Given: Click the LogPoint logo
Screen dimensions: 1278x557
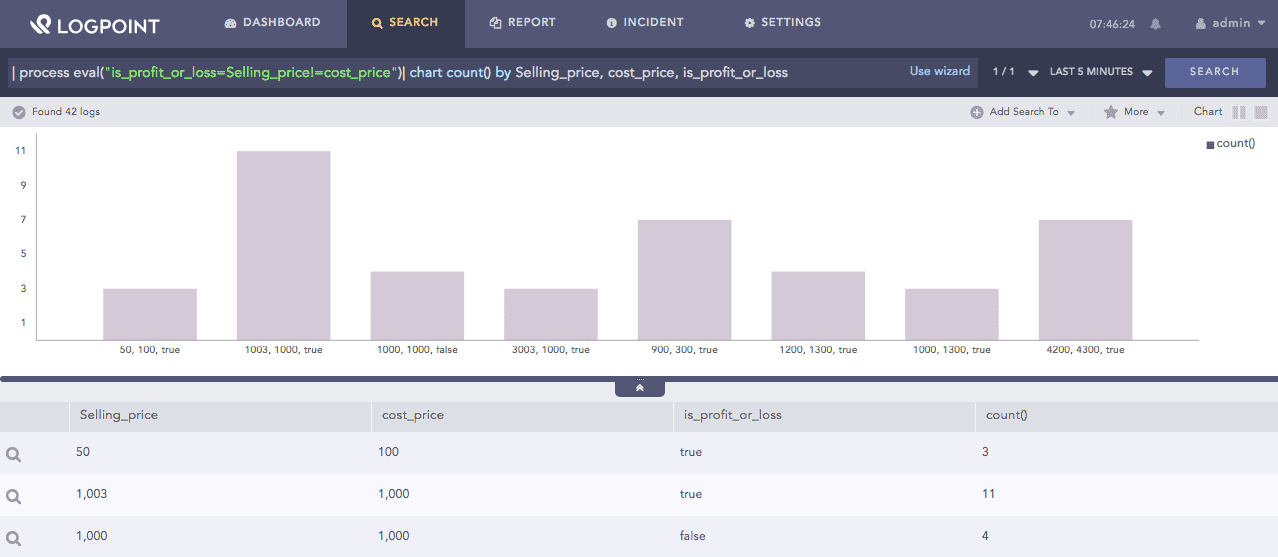Looking at the screenshot, I should (x=94, y=24).
